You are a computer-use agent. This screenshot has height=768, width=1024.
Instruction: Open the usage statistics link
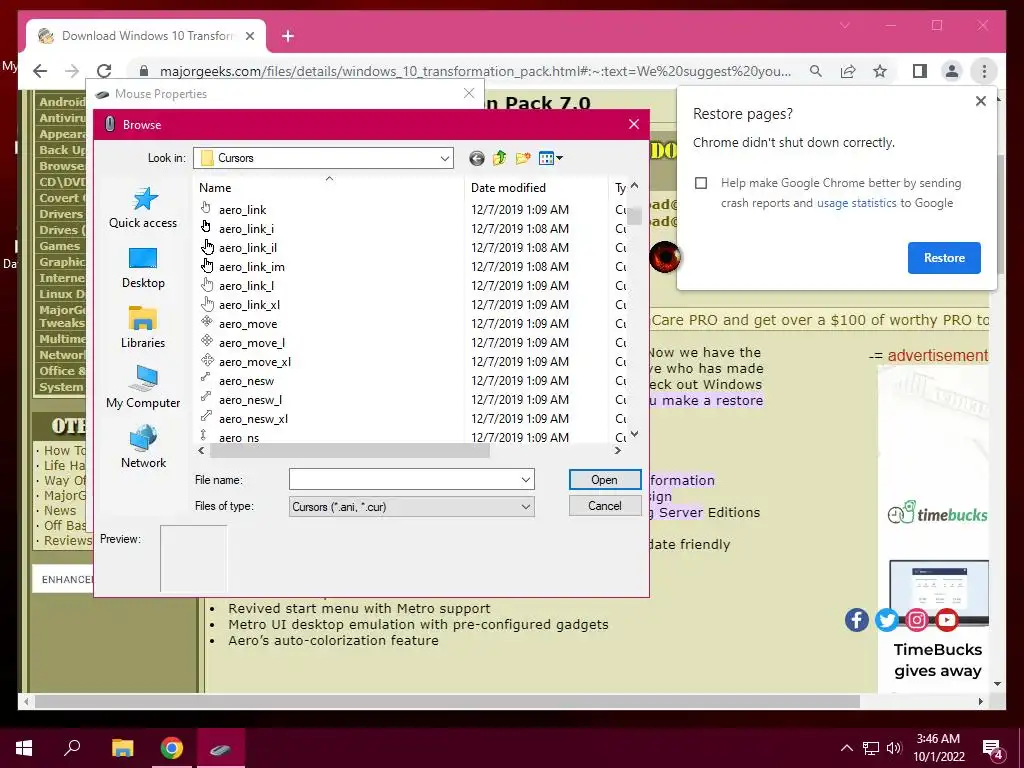coord(856,203)
